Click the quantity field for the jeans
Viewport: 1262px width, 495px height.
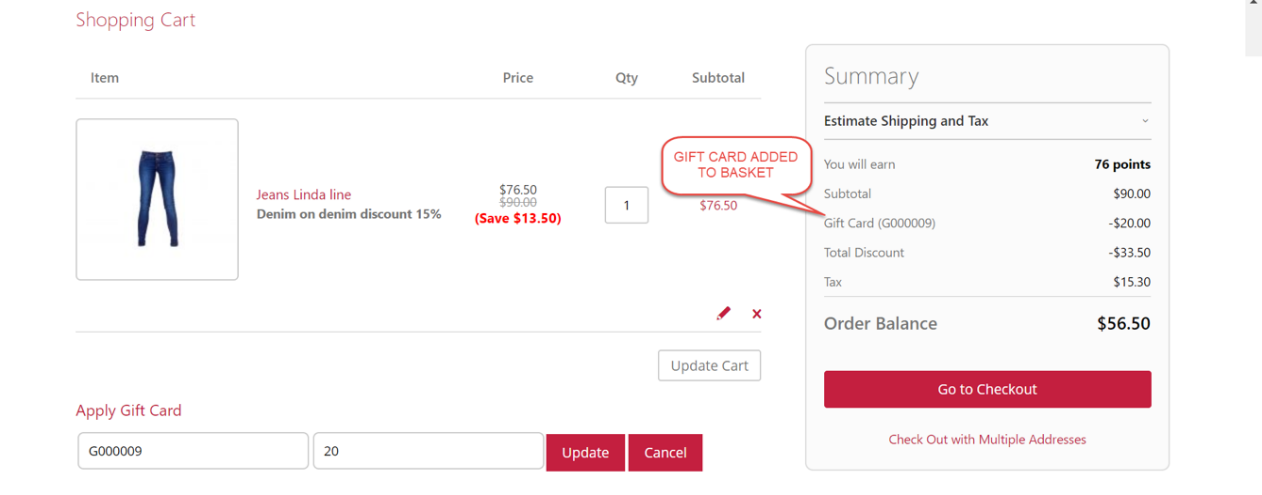626,205
